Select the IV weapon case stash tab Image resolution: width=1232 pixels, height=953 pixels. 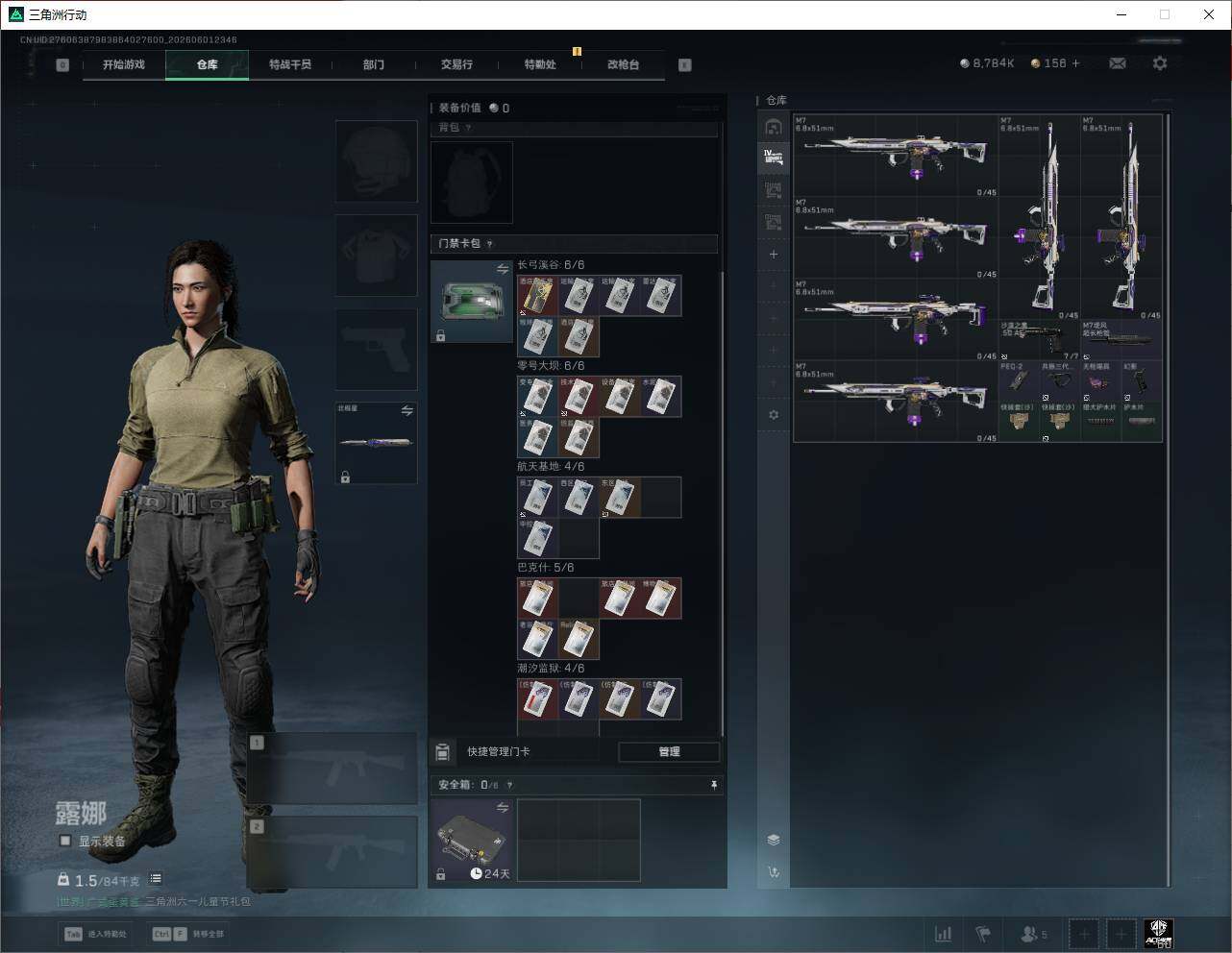tap(774, 158)
